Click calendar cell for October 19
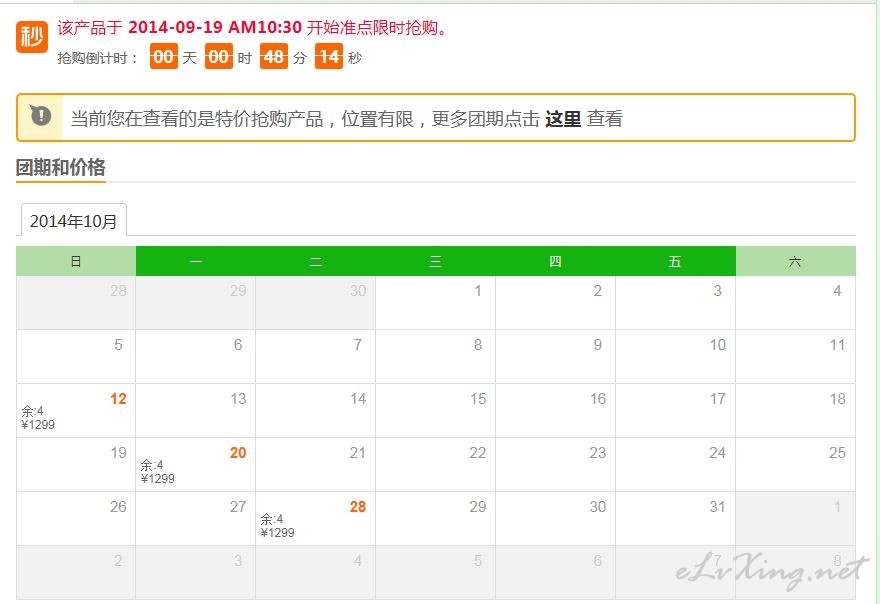Screen dimensions: 880x604 point(76,465)
